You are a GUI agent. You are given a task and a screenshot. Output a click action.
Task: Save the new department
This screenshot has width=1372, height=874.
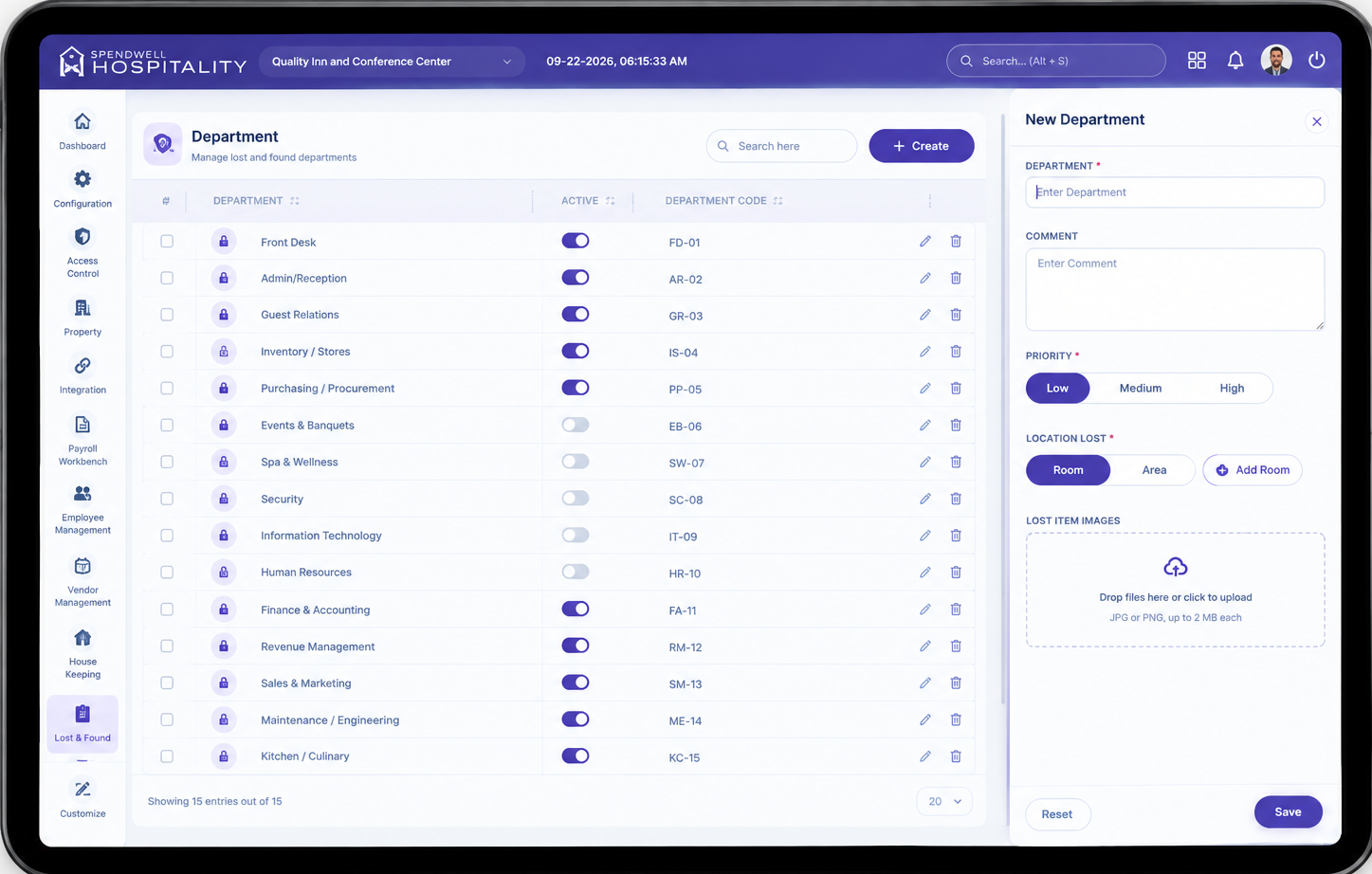[1288, 811]
